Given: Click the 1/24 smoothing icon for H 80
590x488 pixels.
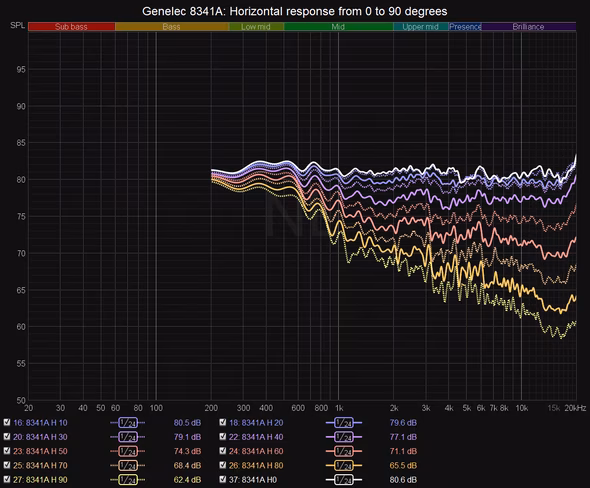Looking at the screenshot, I should coord(344,466).
